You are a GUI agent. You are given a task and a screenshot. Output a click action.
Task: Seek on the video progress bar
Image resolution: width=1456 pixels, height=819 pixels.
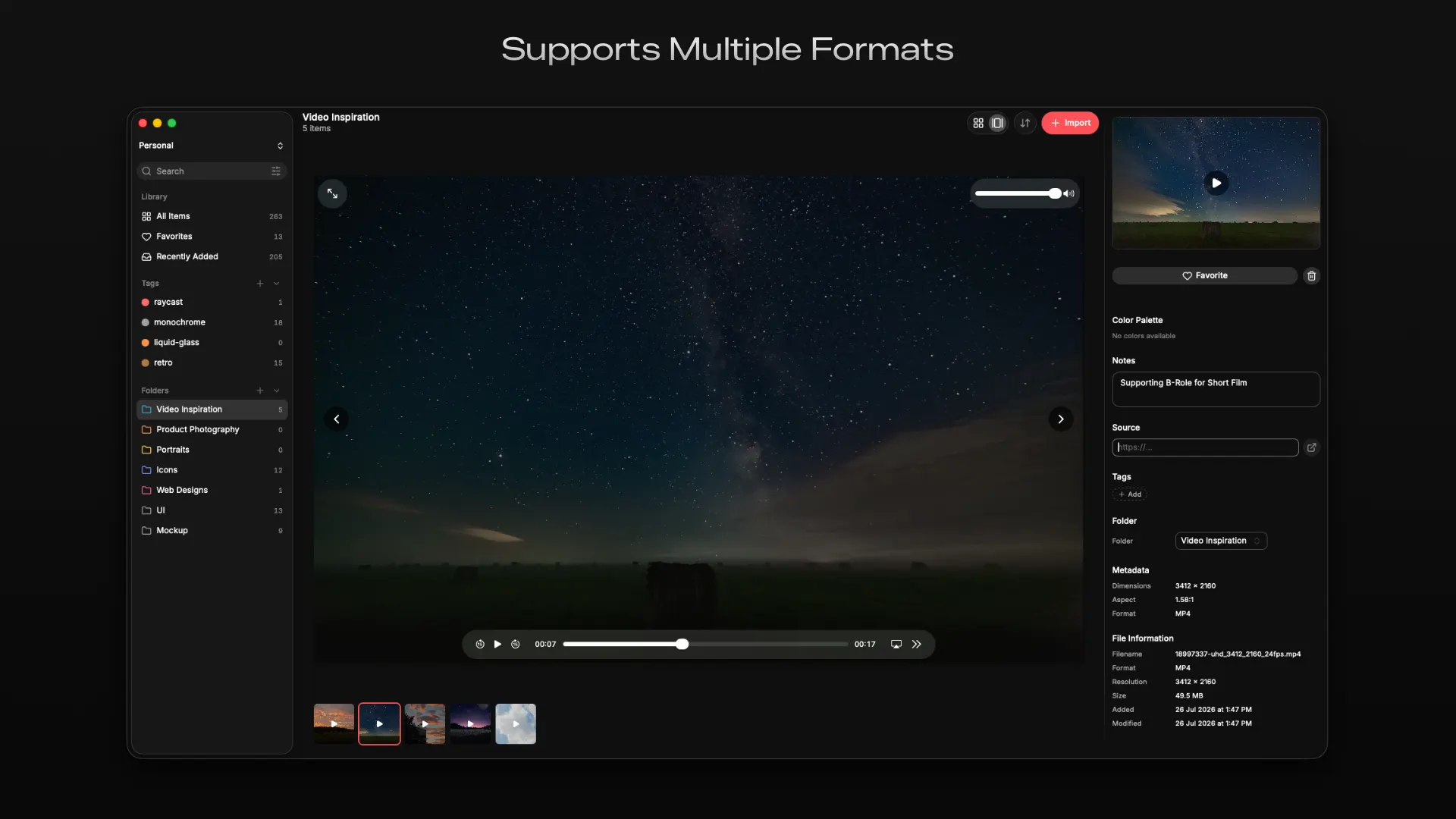coord(705,645)
